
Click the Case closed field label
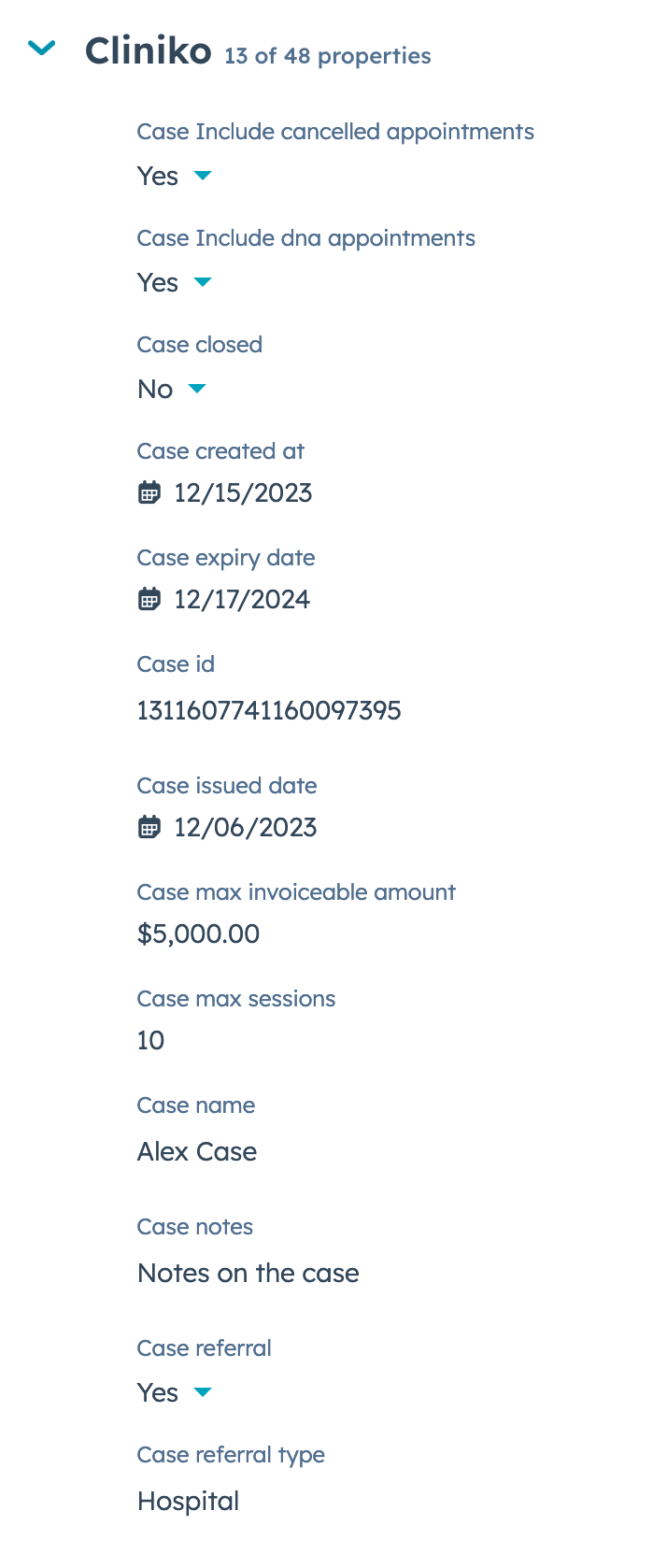click(x=199, y=345)
